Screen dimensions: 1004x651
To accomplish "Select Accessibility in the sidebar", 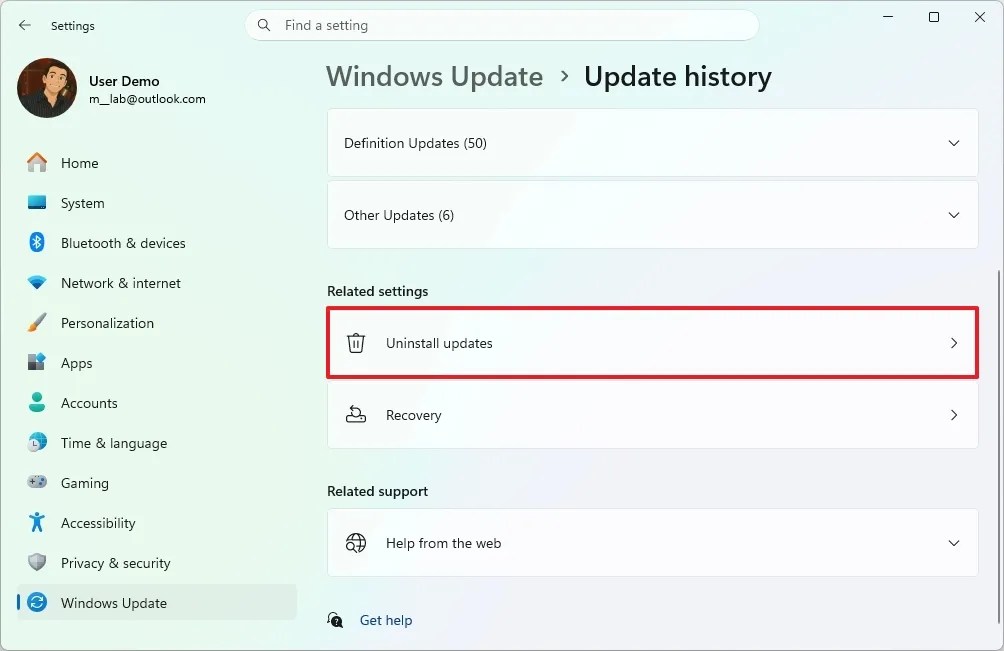I will coord(98,523).
